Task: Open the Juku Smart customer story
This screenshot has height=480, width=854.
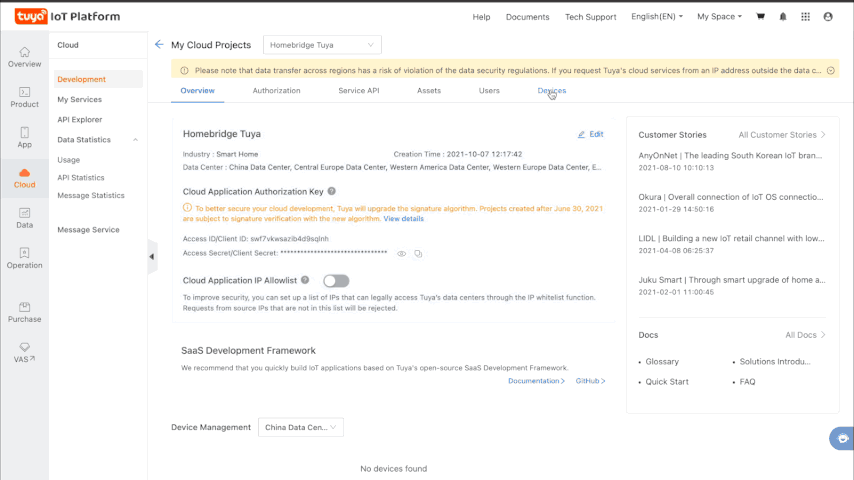Action: point(732,280)
